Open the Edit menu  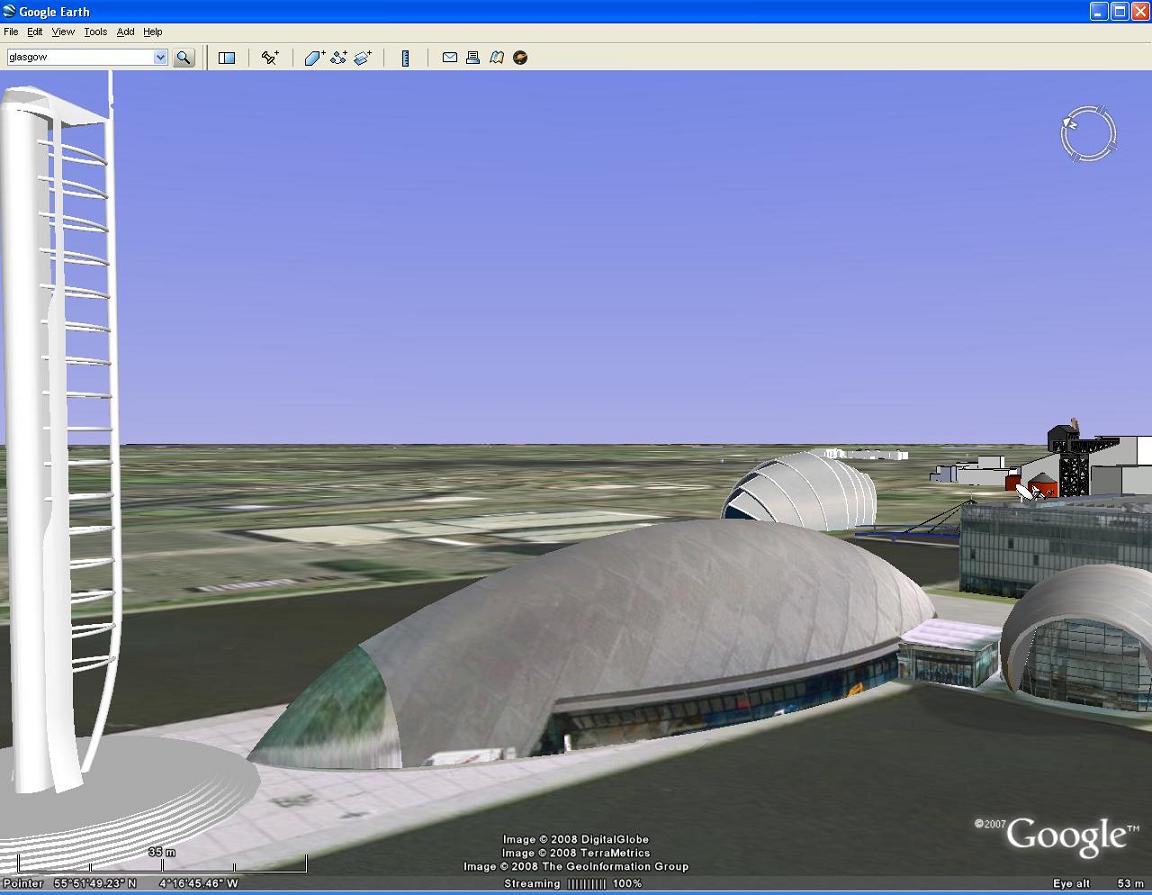(35, 32)
